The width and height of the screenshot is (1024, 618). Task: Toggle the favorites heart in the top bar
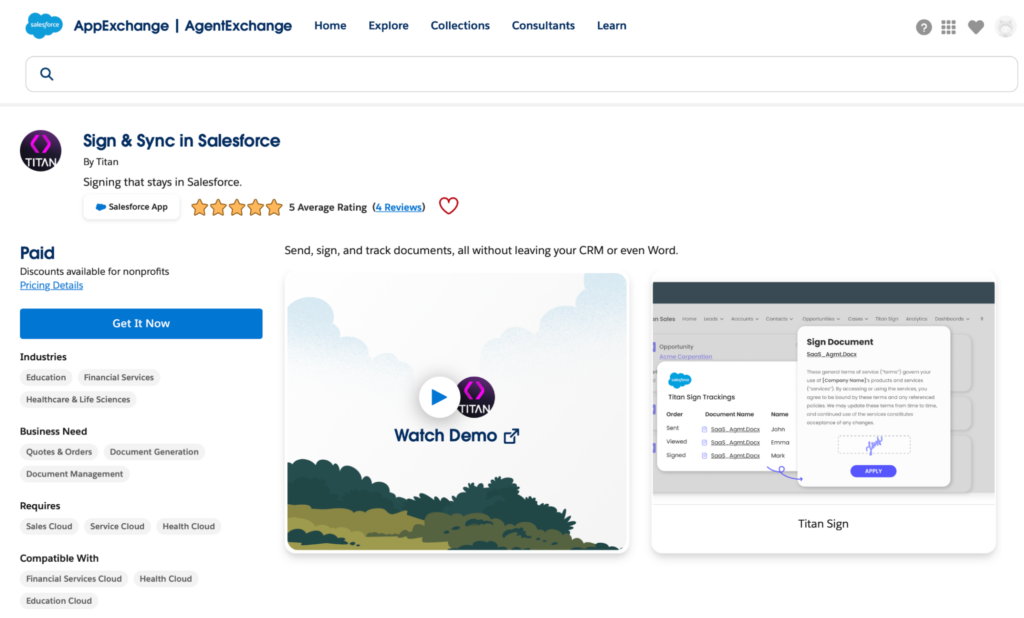pyautogui.click(x=975, y=27)
